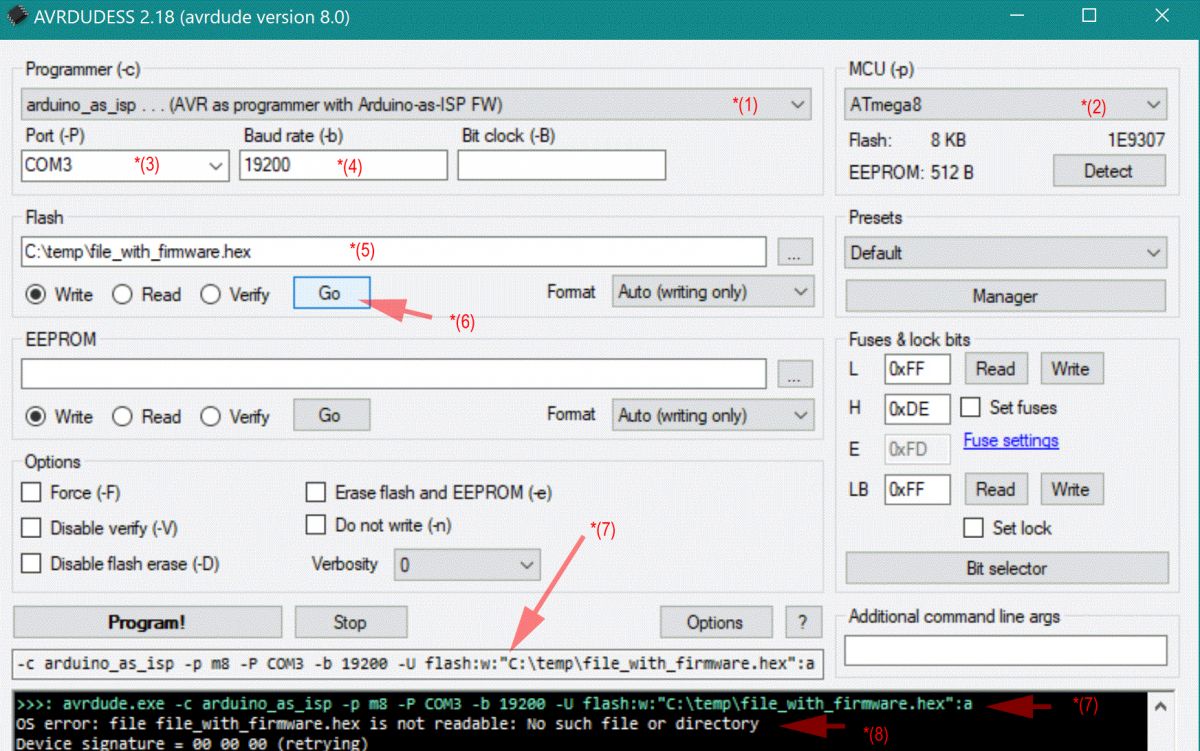Click the Program! button
Screen dimensions: 1200x751
point(147,622)
